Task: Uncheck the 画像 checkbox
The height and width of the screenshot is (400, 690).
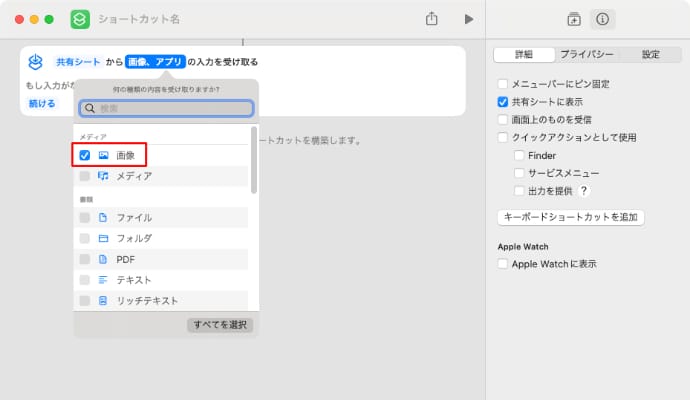Action: [x=85, y=155]
